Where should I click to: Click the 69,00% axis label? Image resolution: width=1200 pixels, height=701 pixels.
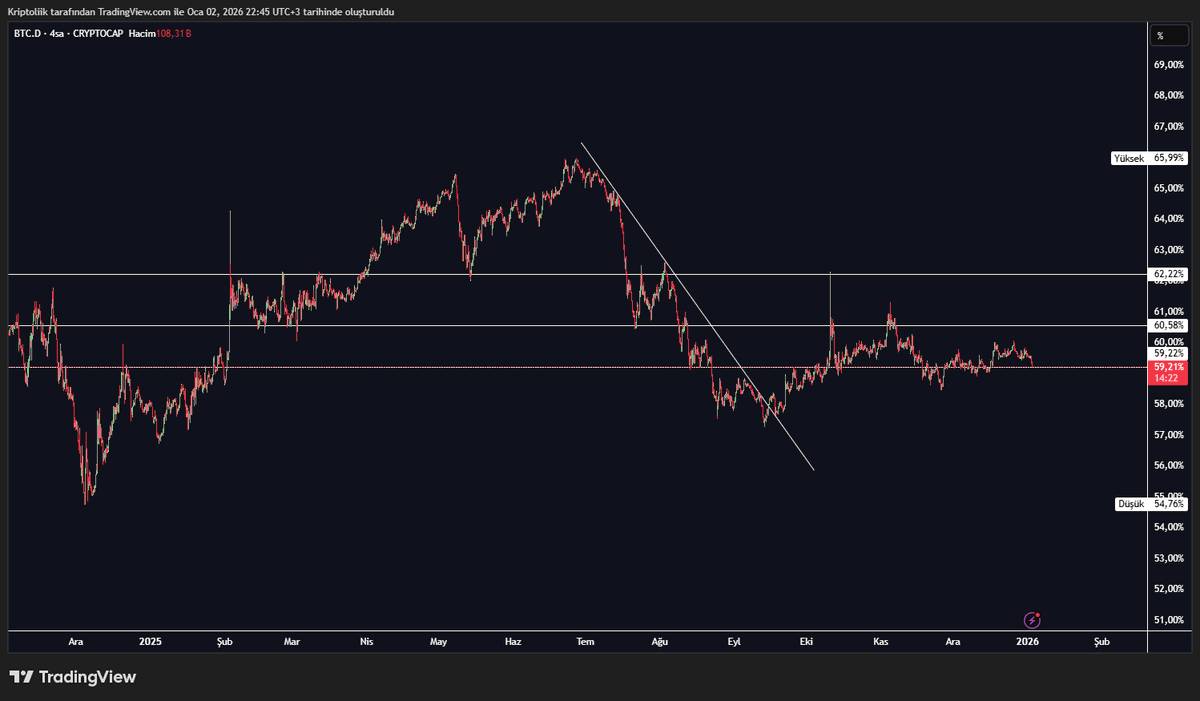pos(1169,65)
